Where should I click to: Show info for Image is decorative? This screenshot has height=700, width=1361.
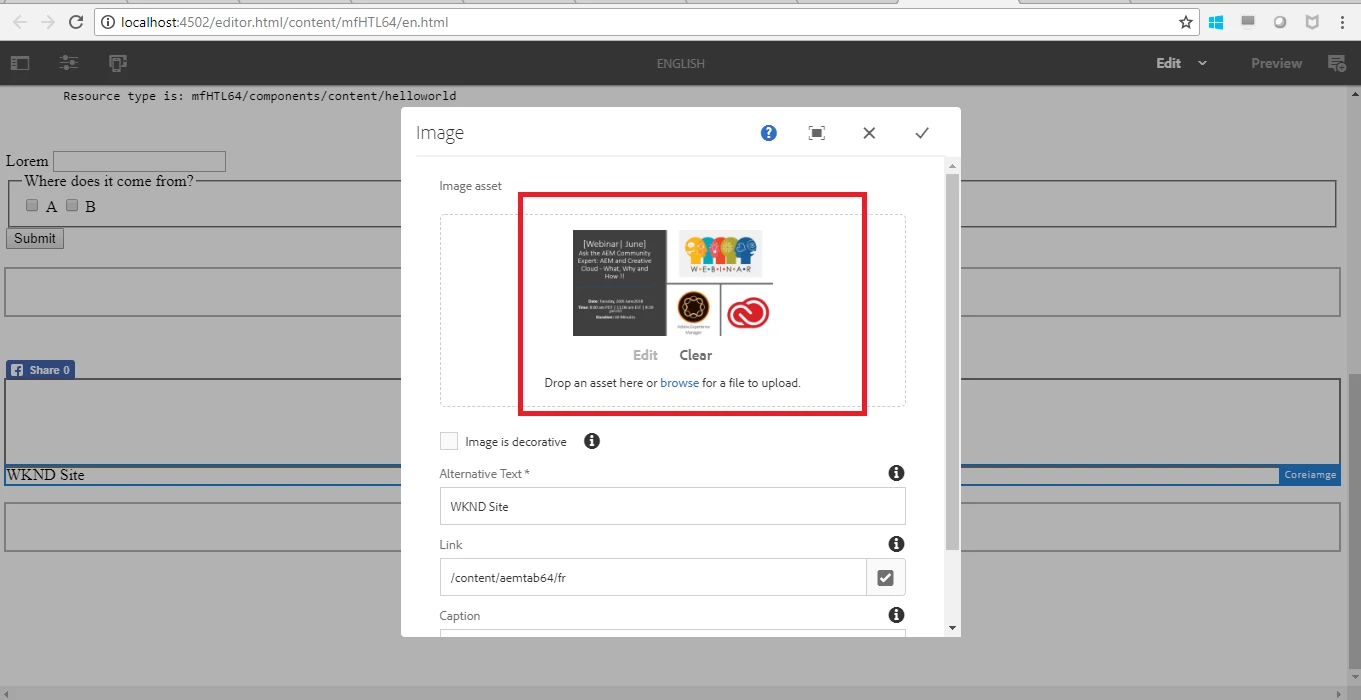click(x=592, y=441)
